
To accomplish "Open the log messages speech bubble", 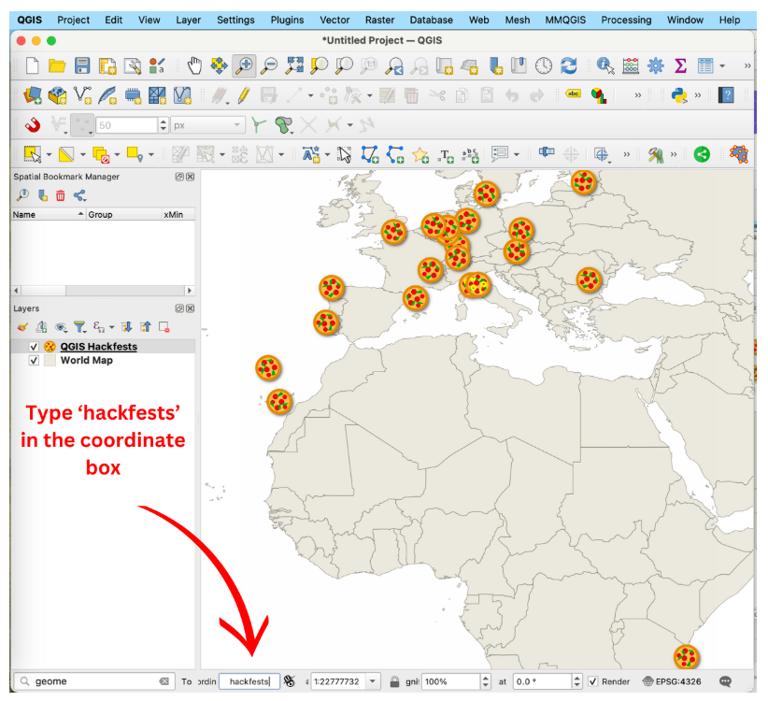I will click(725, 681).
